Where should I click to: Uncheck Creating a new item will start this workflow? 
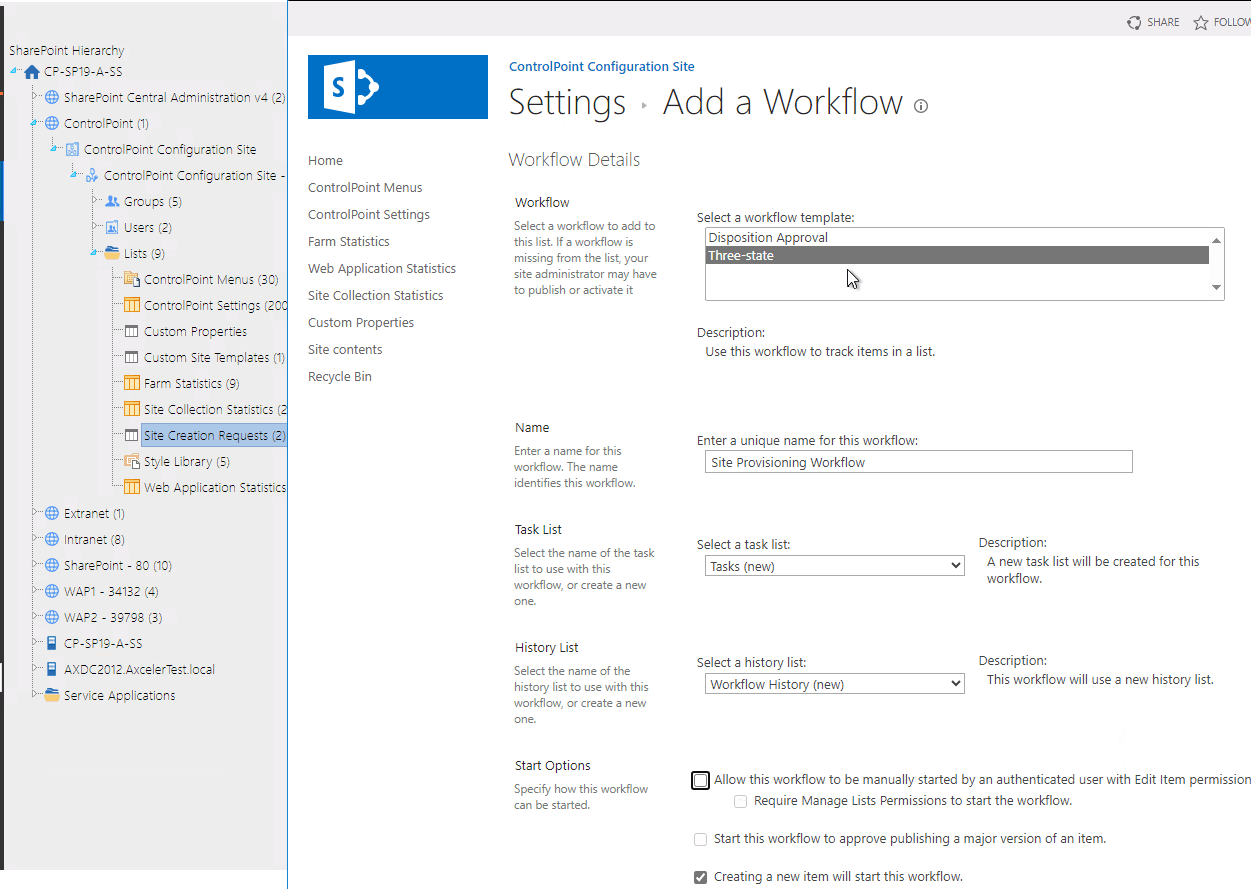(699, 876)
